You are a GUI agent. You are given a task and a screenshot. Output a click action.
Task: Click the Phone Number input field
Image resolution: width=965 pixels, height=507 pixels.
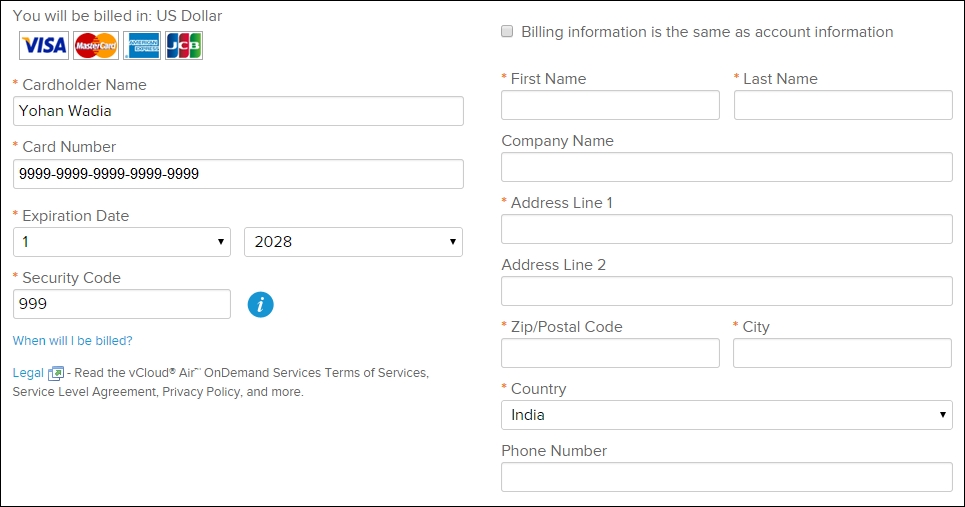tap(726, 477)
